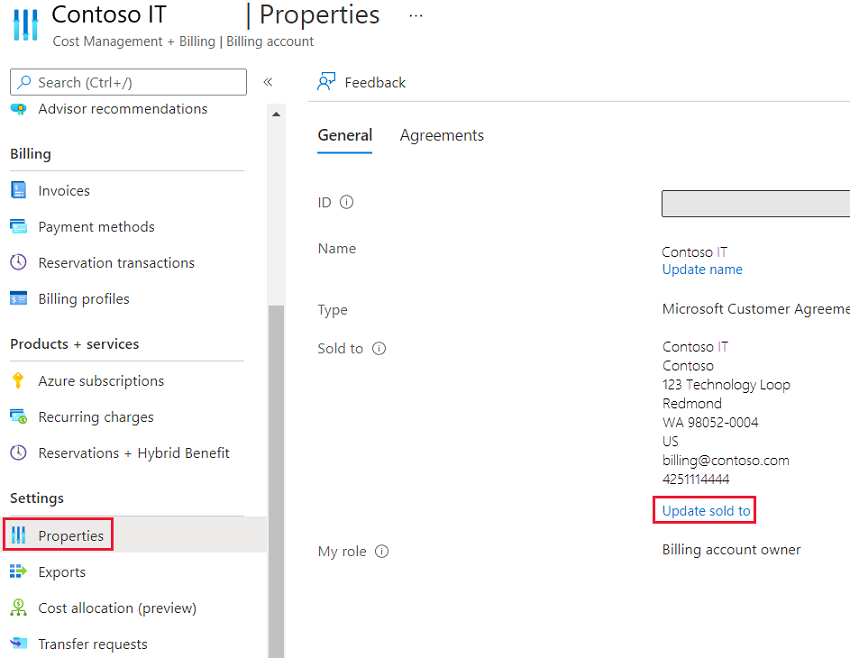Viewport: 850px width, 658px height.
Task: Go to Payment methods
Action: [x=96, y=227]
